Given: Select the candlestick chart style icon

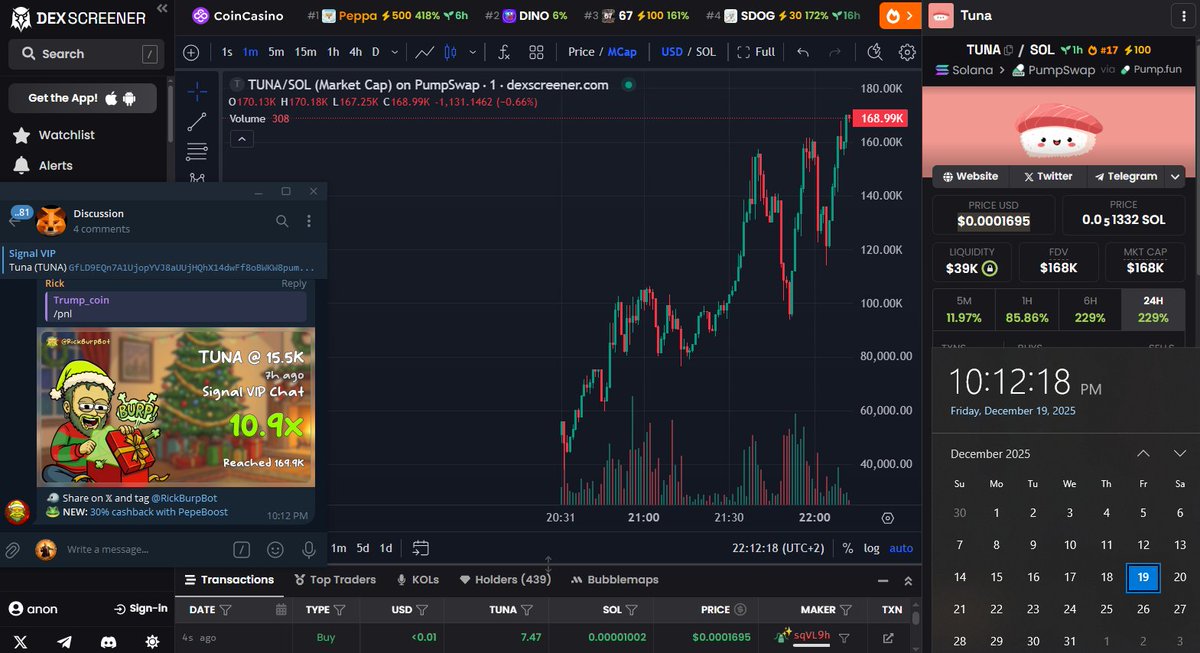Looking at the screenshot, I should click(x=449, y=52).
